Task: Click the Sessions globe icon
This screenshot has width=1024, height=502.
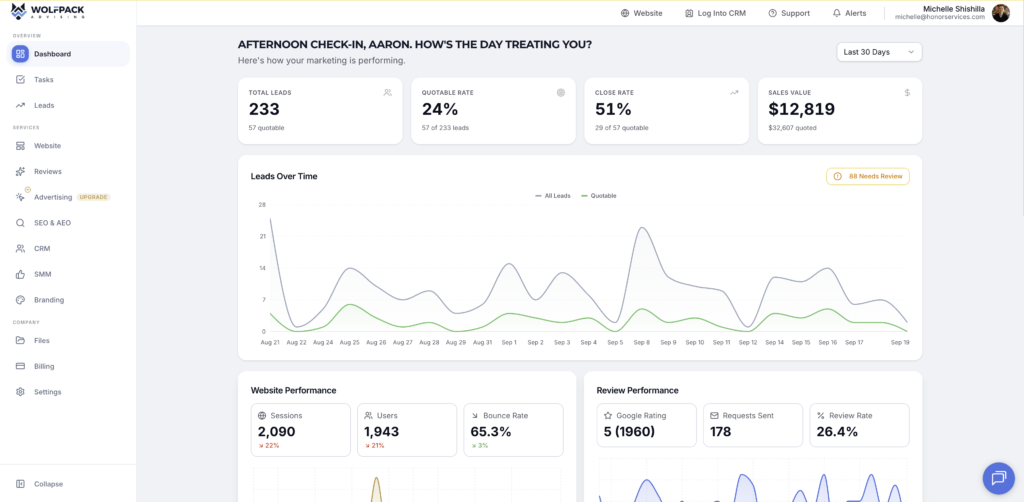Action: [x=262, y=415]
